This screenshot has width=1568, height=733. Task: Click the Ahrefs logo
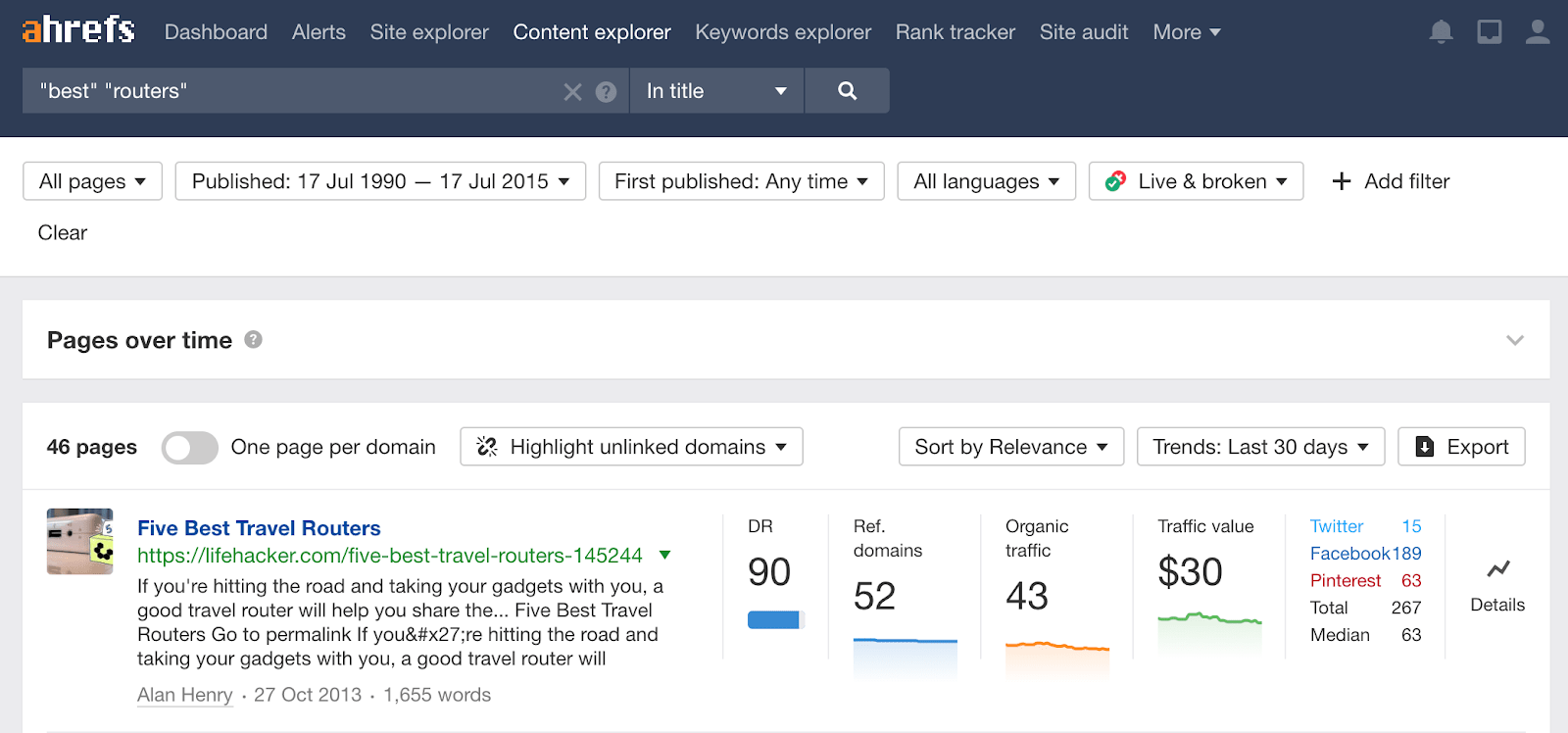point(78,31)
